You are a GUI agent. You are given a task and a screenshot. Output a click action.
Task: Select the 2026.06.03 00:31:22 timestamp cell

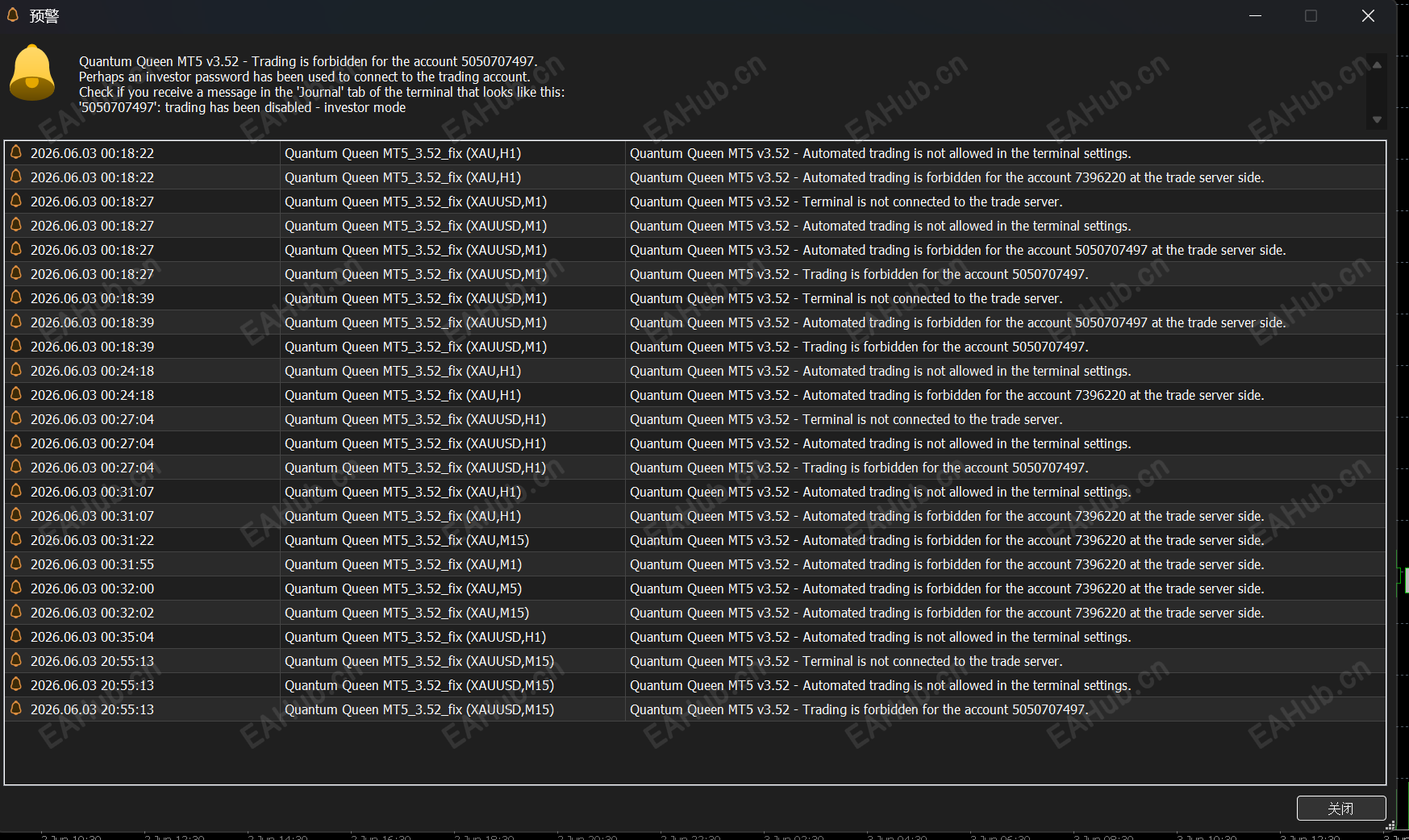point(92,540)
